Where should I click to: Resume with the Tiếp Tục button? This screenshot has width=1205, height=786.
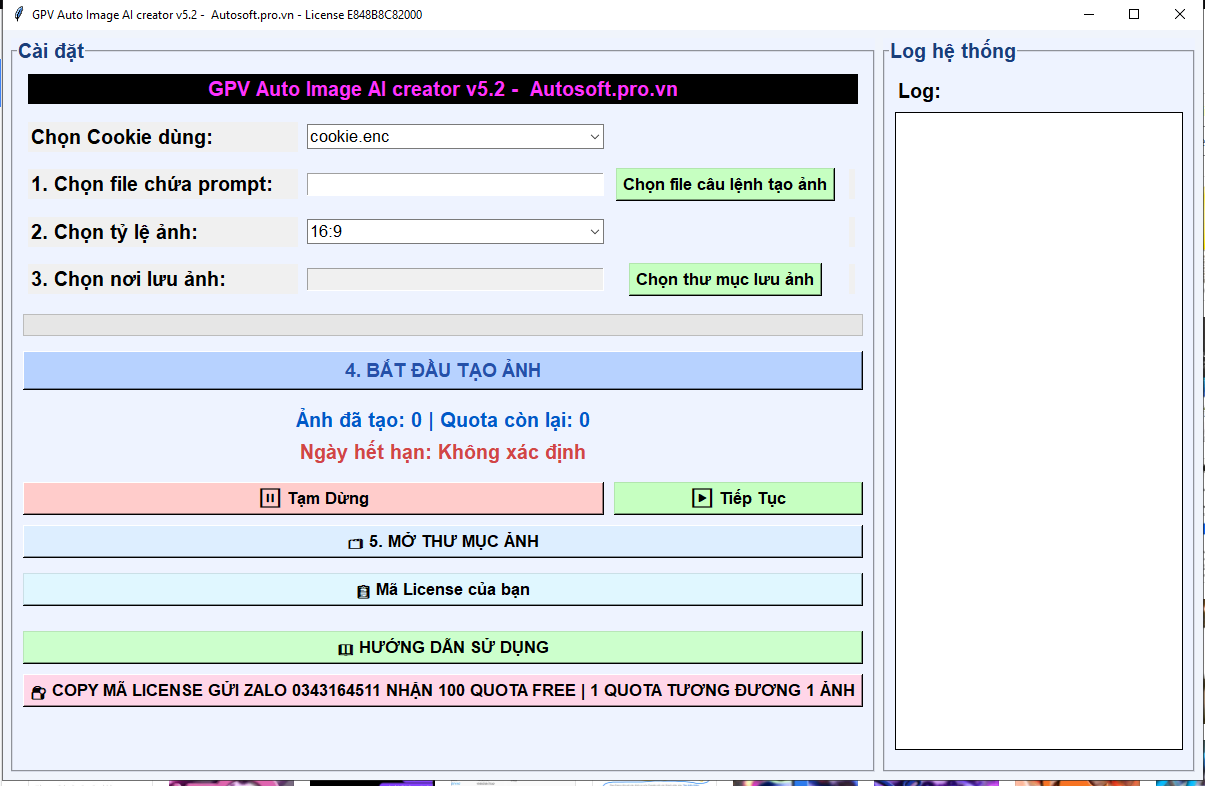(738, 498)
